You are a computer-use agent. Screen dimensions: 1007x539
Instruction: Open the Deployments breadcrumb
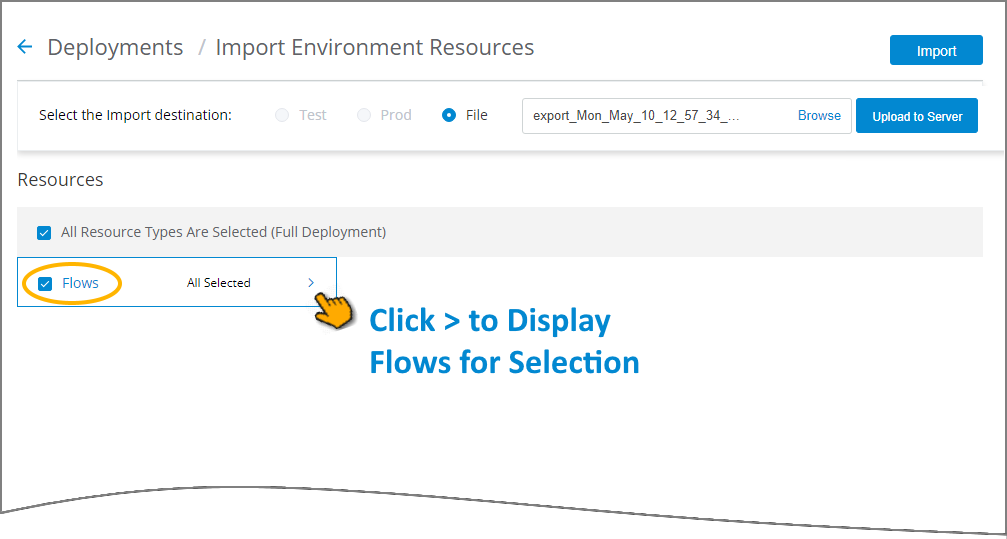[115, 48]
